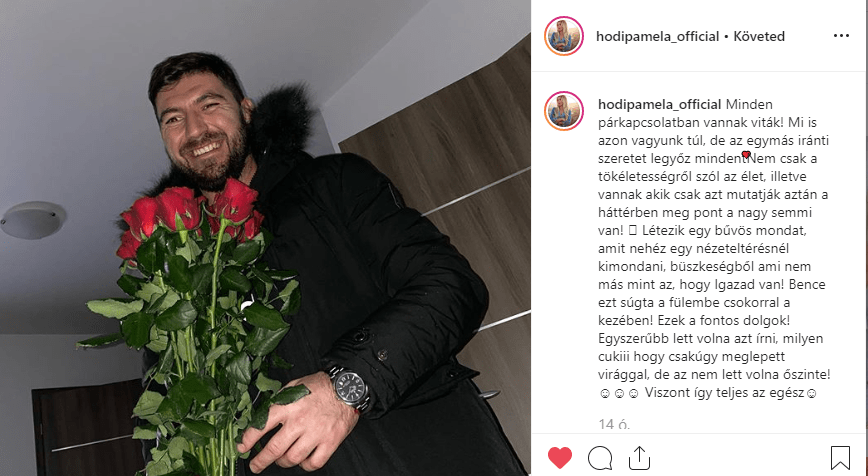Unlike the post with the red heart
This screenshot has width=868, height=476.
(x=560, y=458)
